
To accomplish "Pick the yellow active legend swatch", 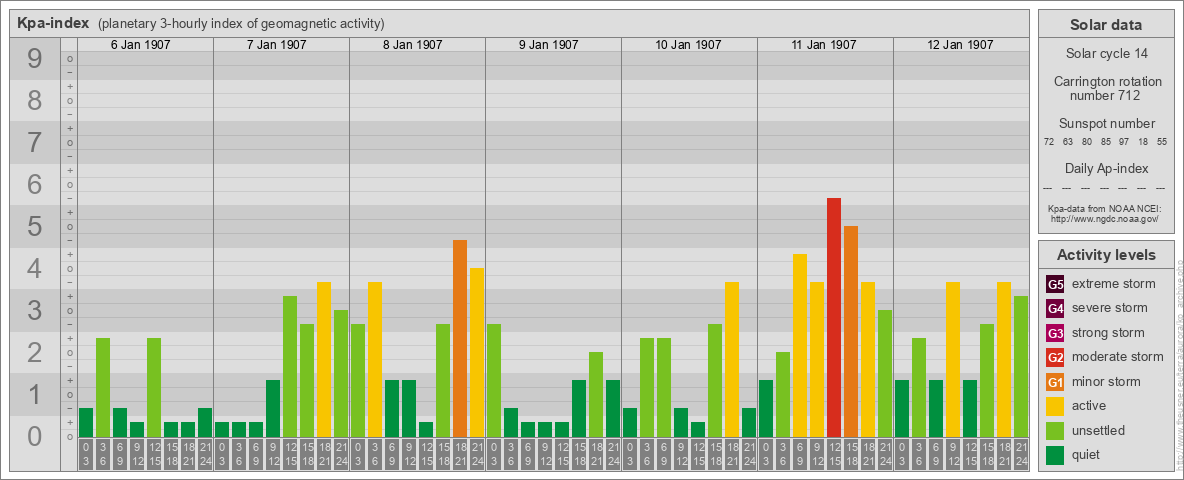I will pyautogui.click(x=1055, y=406).
